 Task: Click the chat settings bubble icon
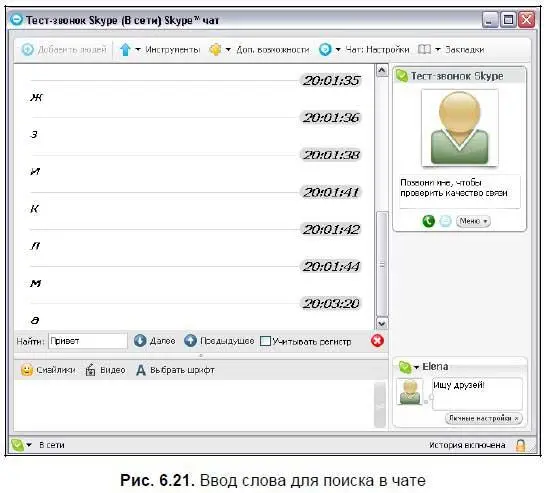coord(325,50)
